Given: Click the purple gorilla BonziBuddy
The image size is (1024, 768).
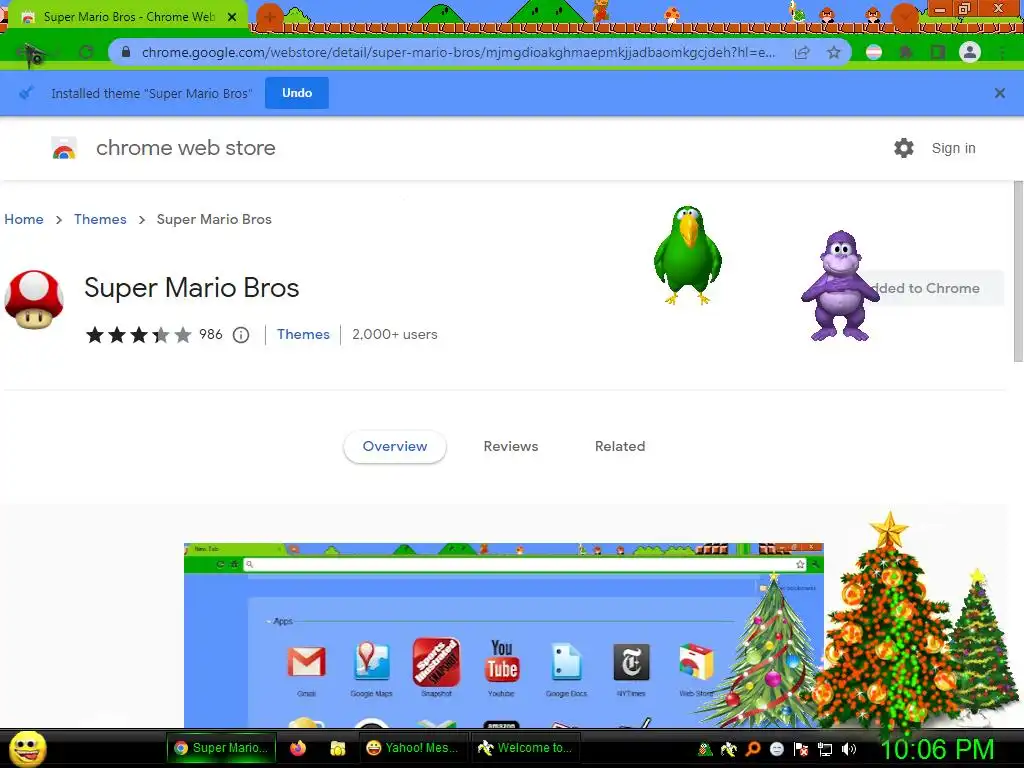Looking at the screenshot, I should tap(840, 285).
